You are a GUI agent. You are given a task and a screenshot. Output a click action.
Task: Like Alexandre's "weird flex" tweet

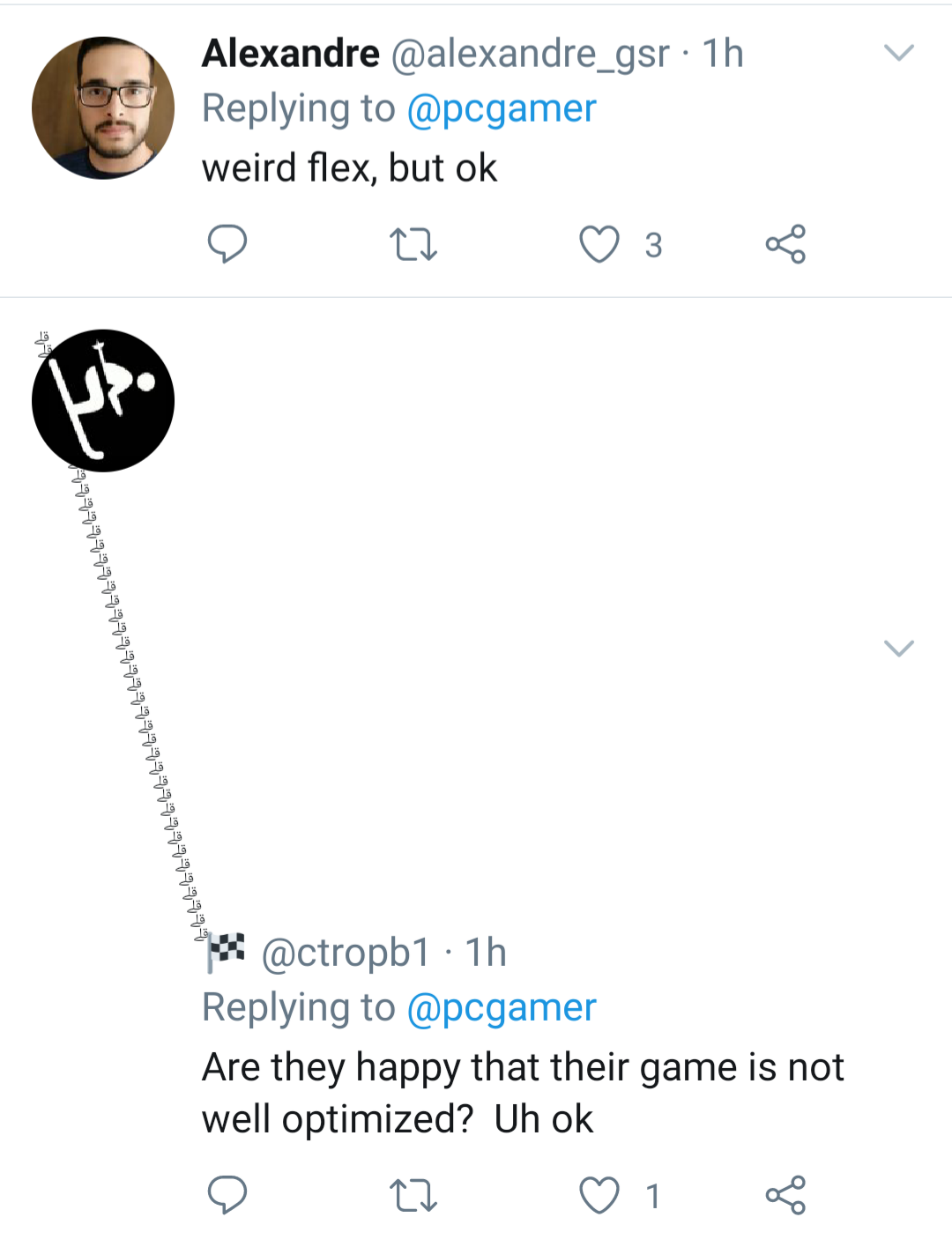click(x=599, y=244)
